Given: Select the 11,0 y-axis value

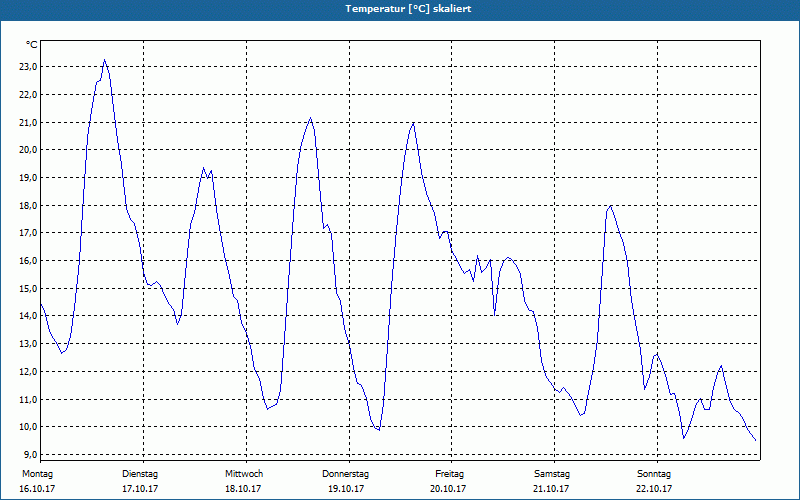Looking at the screenshot, I should pyautogui.click(x=27, y=399).
